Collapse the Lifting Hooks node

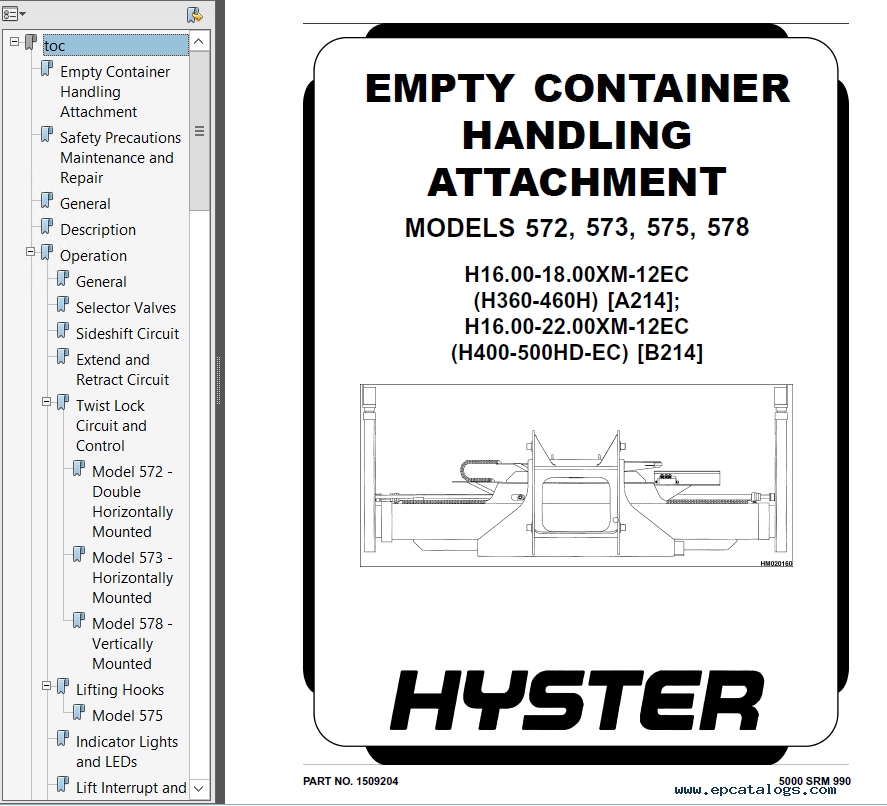coord(46,686)
